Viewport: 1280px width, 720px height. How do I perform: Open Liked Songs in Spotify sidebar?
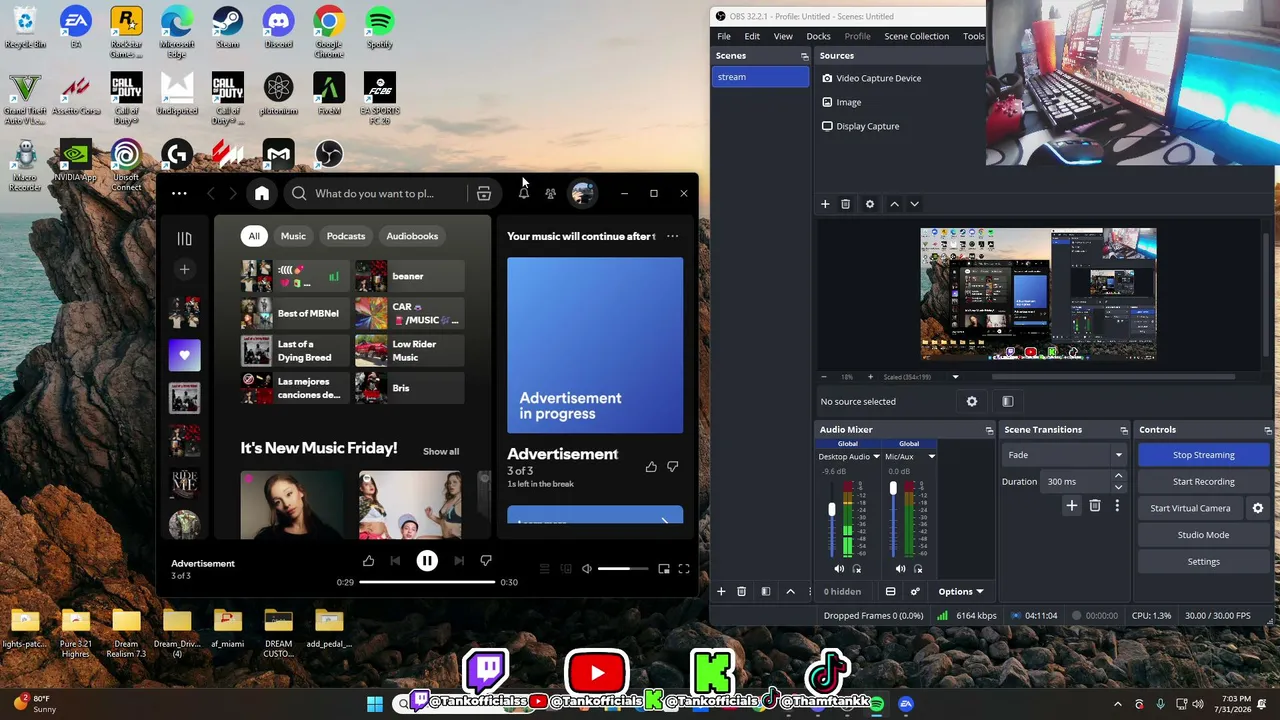pyautogui.click(x=184, y=355)
